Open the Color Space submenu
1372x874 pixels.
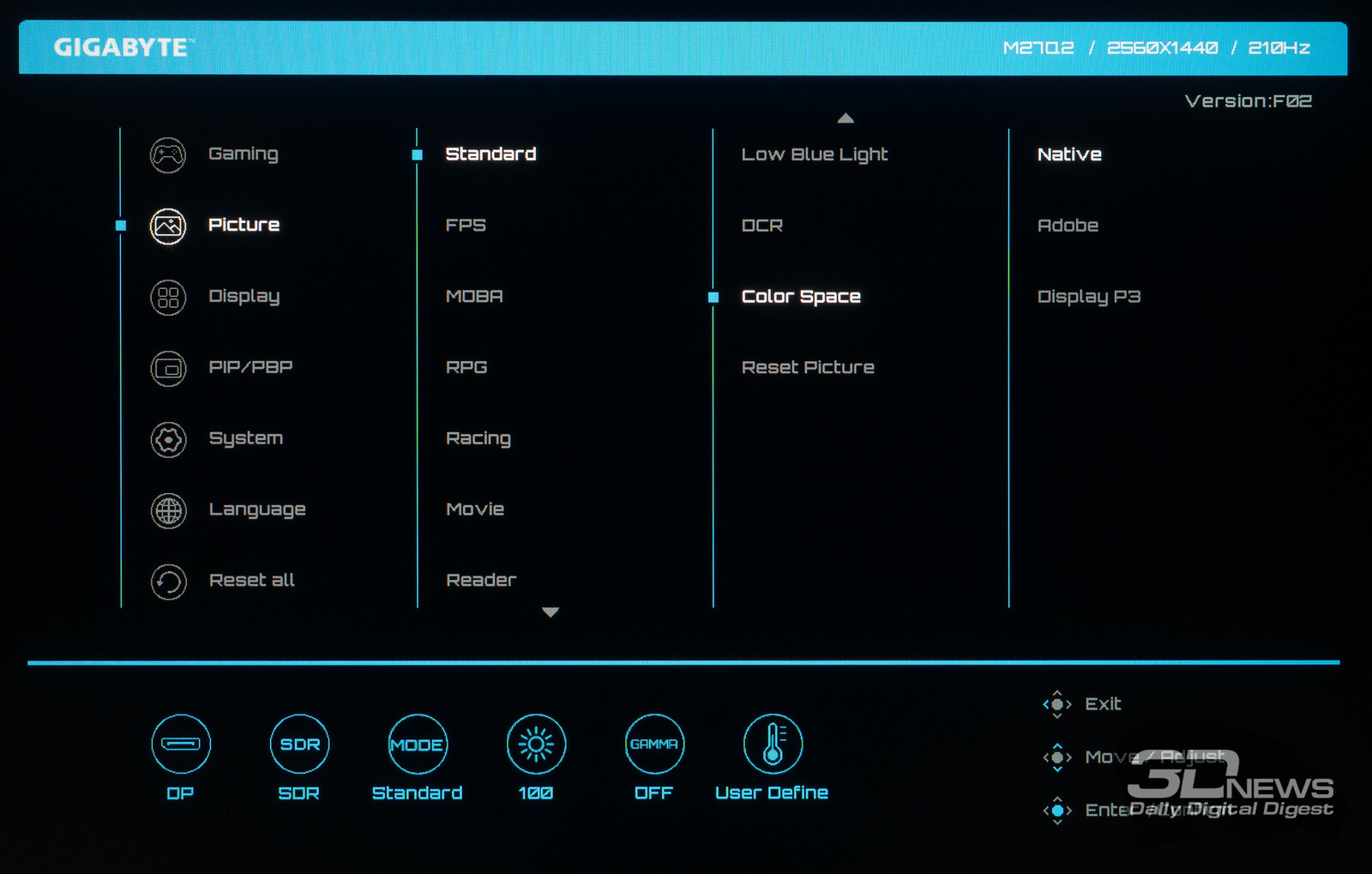800,297
